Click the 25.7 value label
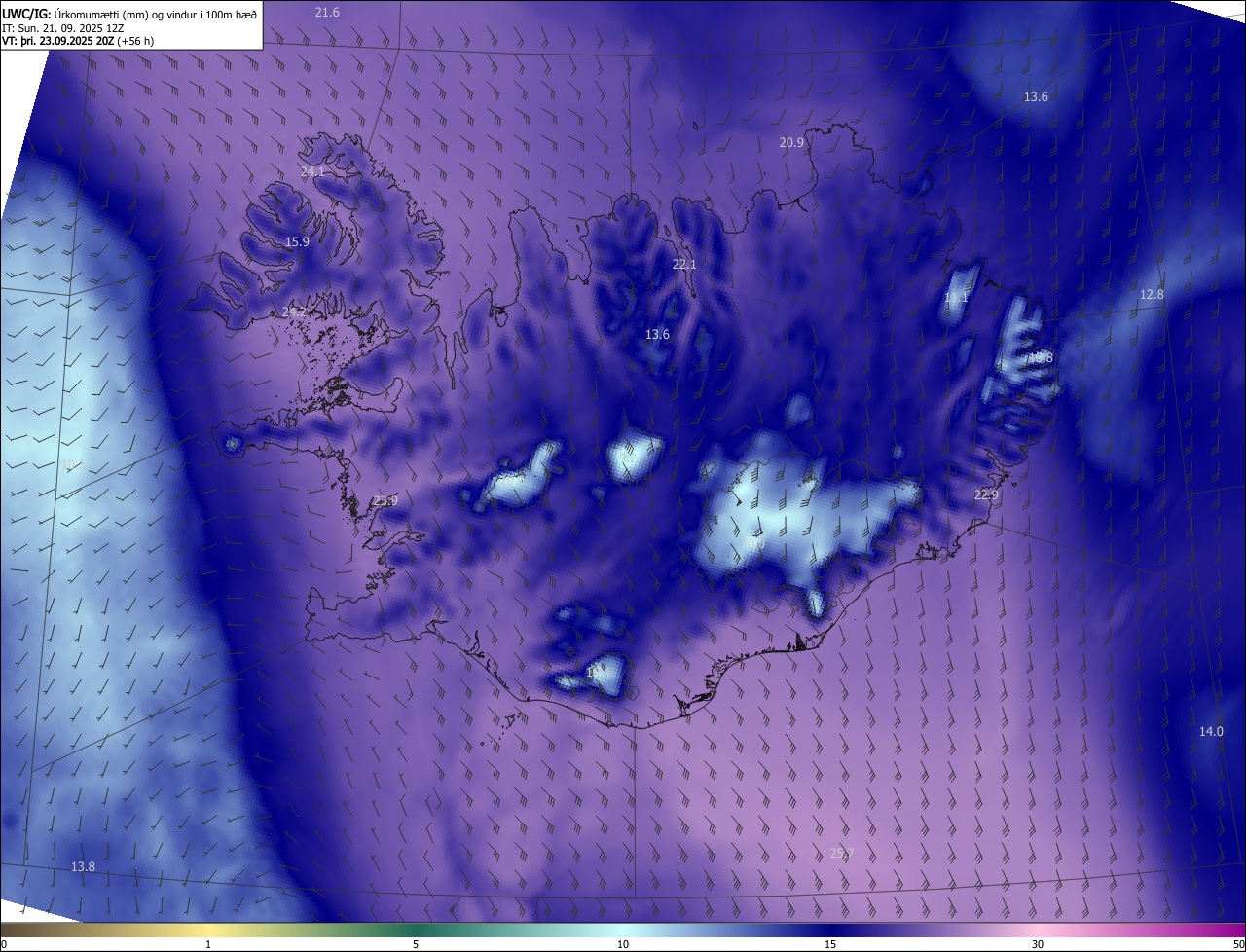This screenshot has width=1246, height=952. [x=842, y=853]
